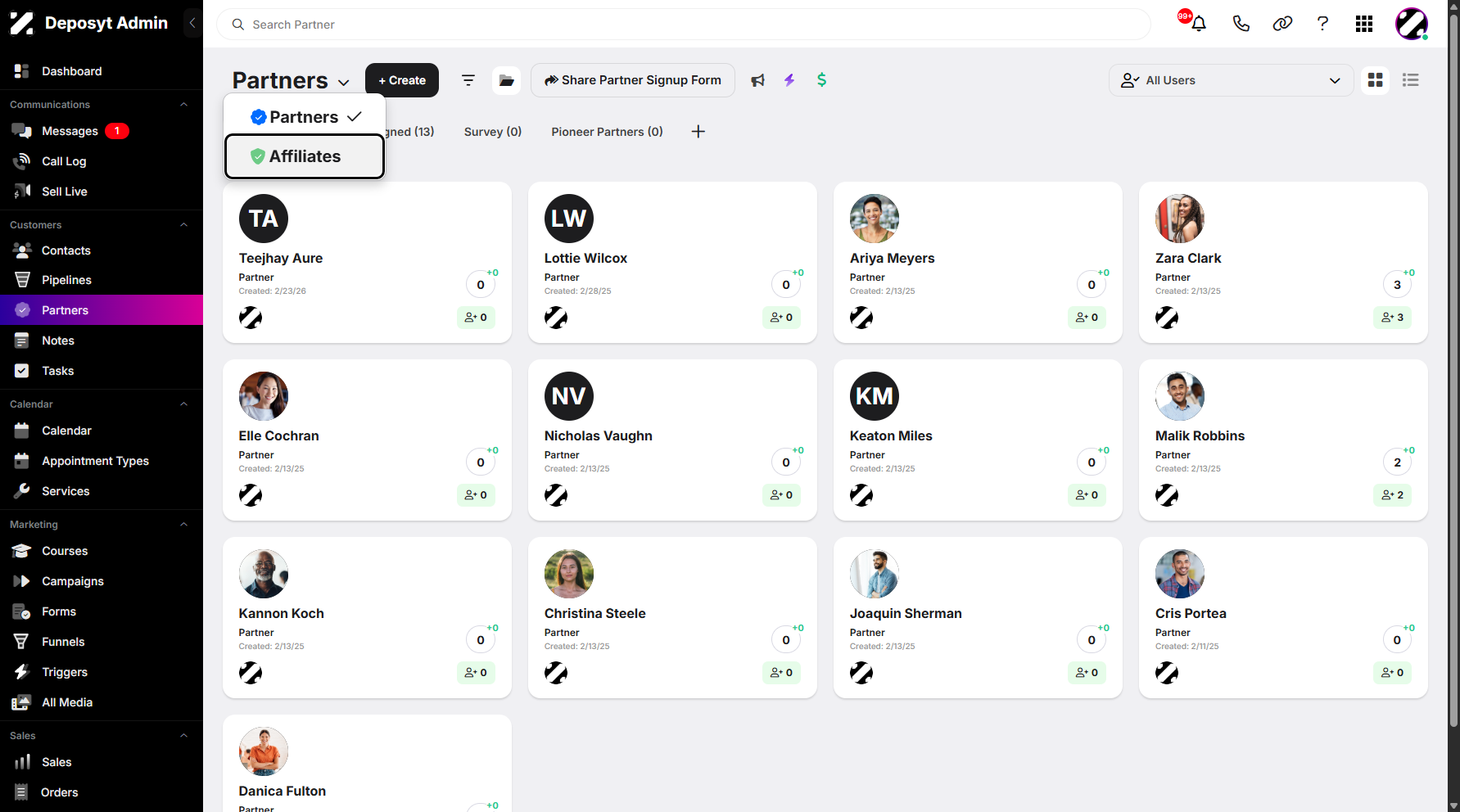This screenshot has width=1460, height=812.
Task: Open the filter lines icon
Action: (x=468, y=80)
